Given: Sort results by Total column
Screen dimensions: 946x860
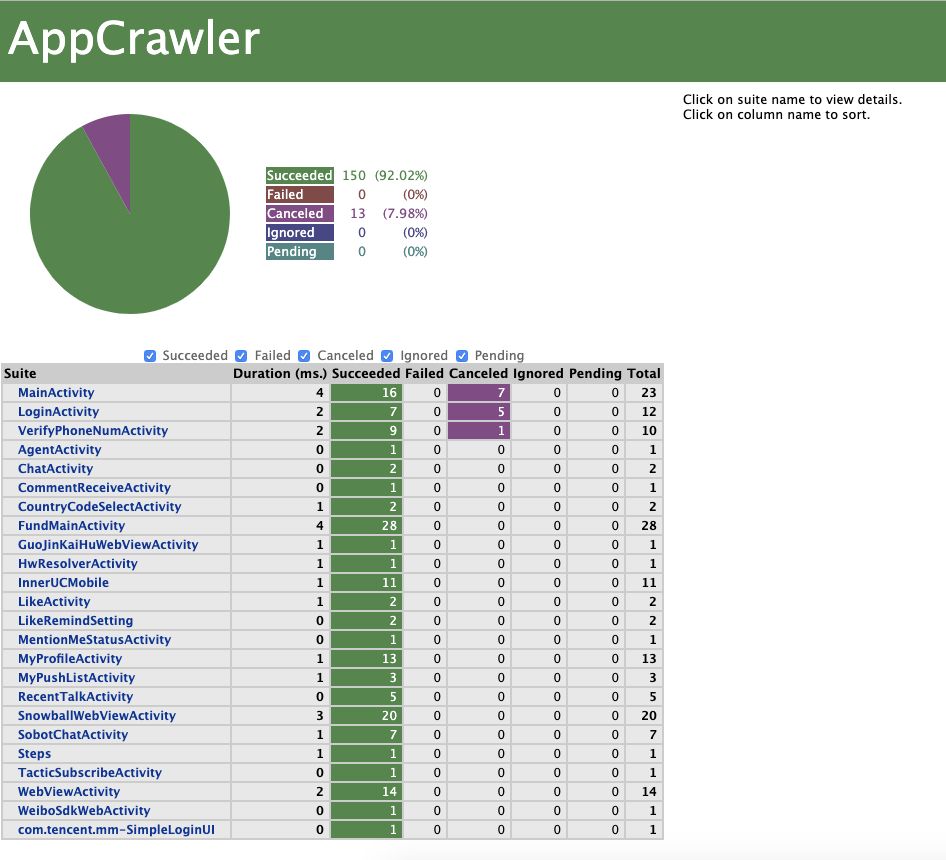Looking at the screenshot, I should [644, 373].
